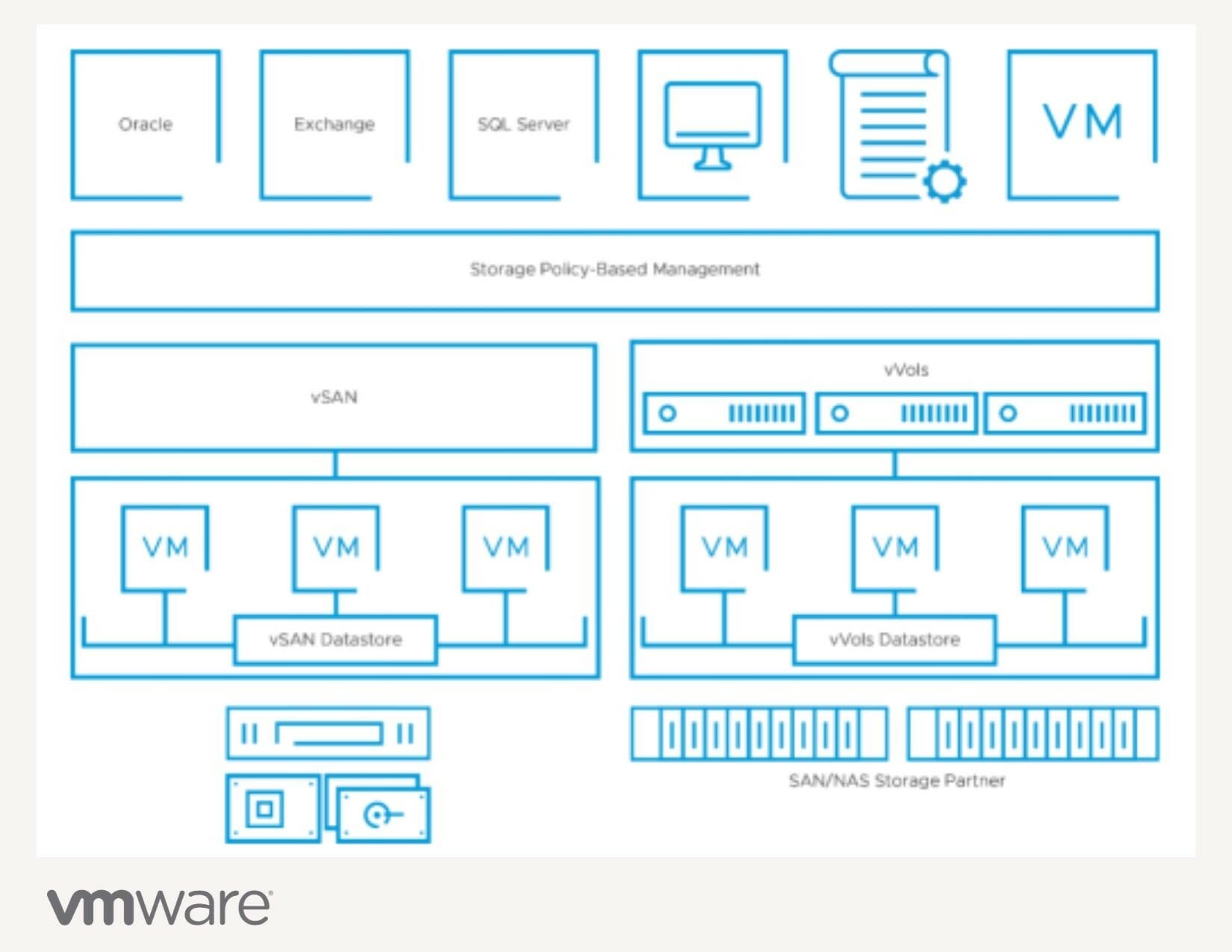The image size is (1232, 952).
Task: Click the first VM above vSAN Datastore
Action: (165, 549)
